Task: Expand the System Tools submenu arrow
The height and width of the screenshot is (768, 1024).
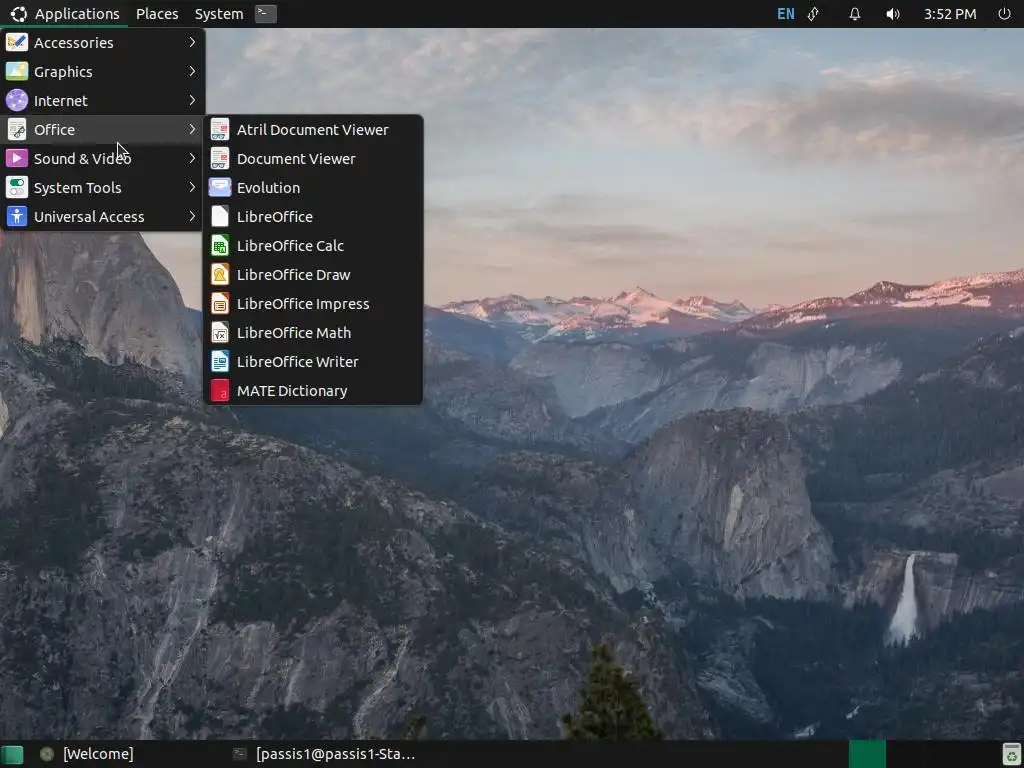Action: (192, 187)
